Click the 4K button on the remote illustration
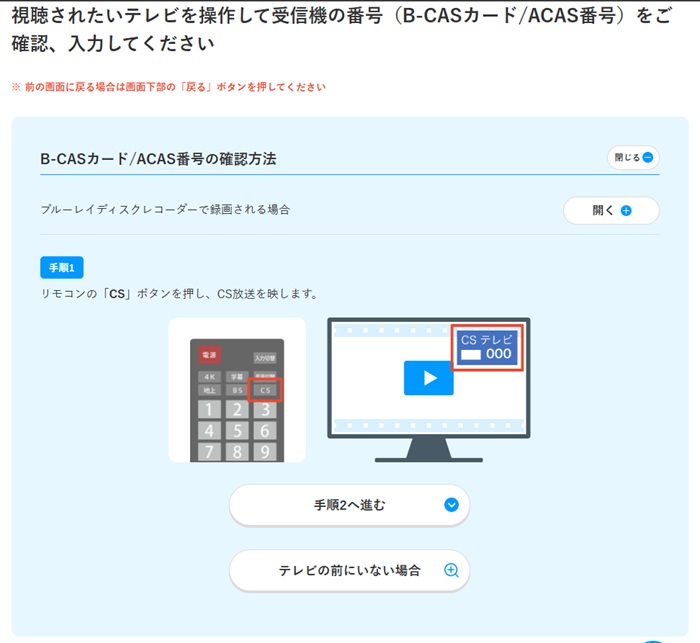Image resolution: width=700 pixels, height=643 pixels. click(209, 376)
